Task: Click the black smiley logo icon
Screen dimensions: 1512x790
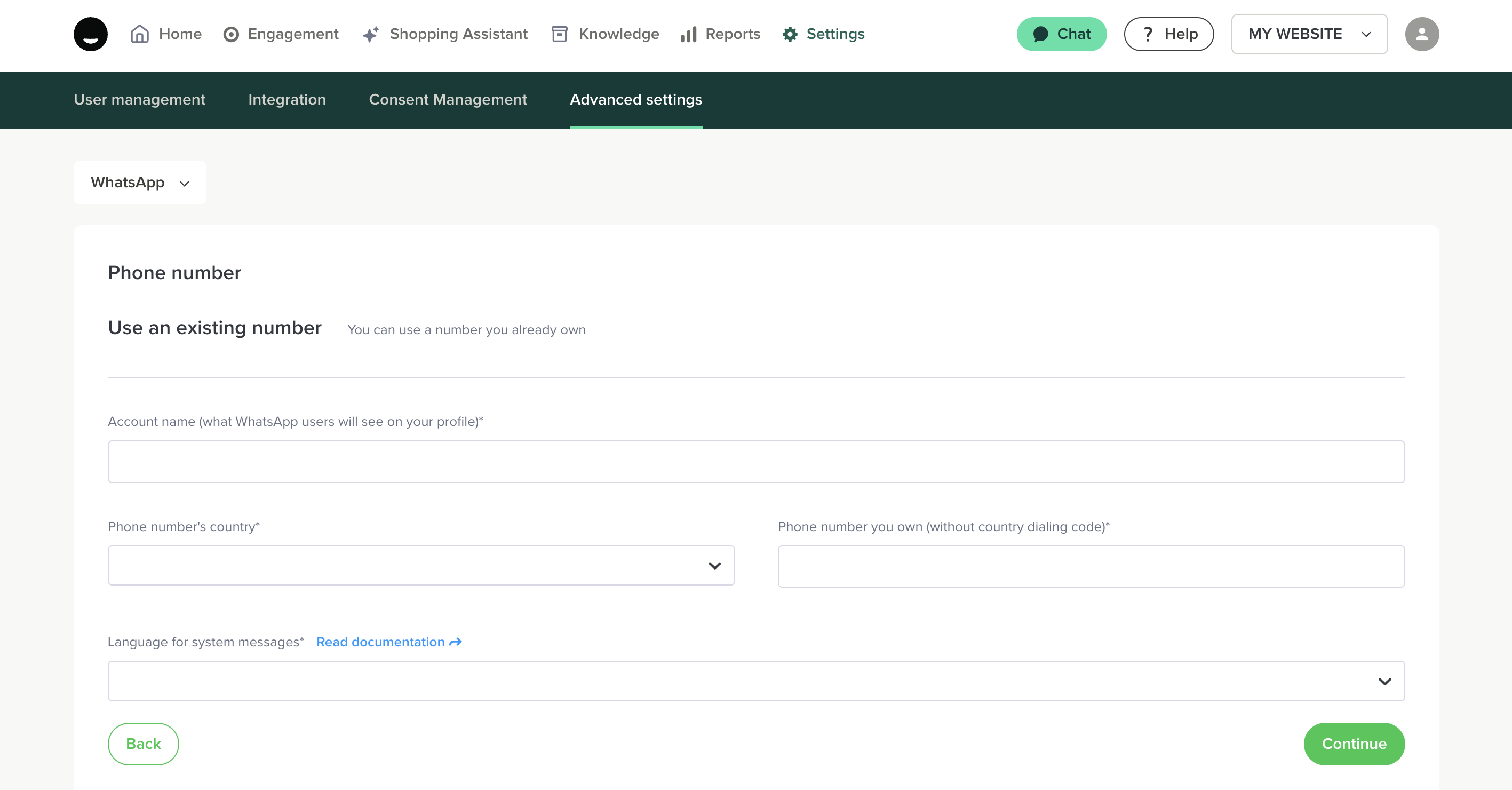Action: [x=90, y=34]
